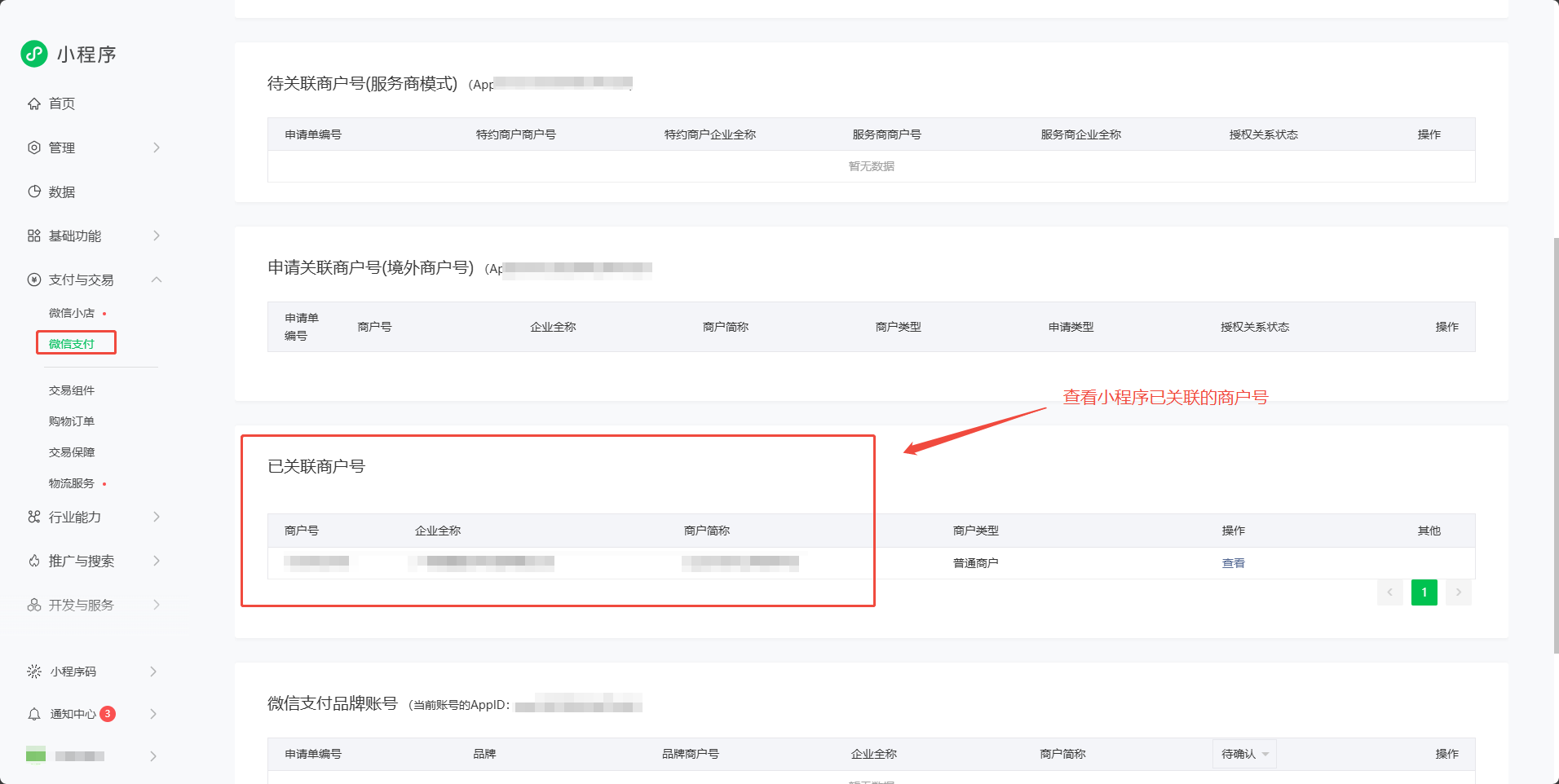Click page 1 pagination button
This screenshot has height=784, width=1559.
point(1424,592)
